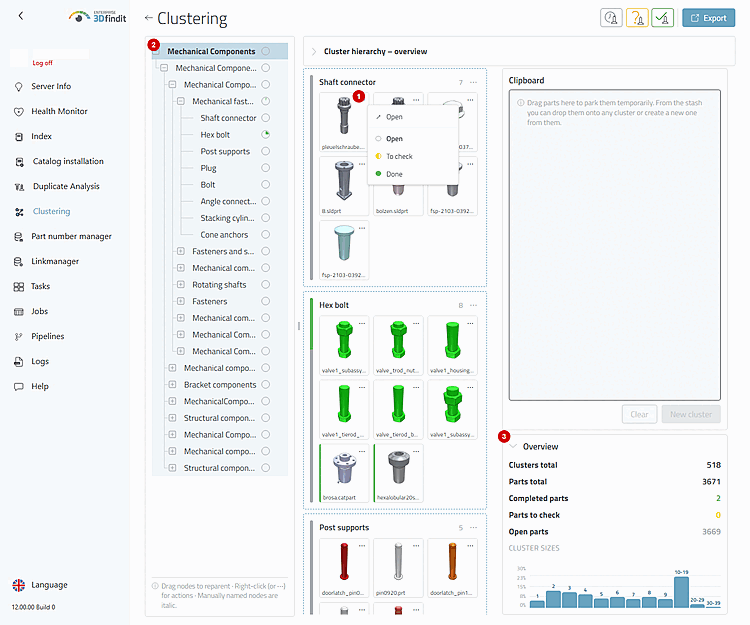Click the Hex bolt cluster title
This screenshot has height=625, width=750.
coord(334,305)
